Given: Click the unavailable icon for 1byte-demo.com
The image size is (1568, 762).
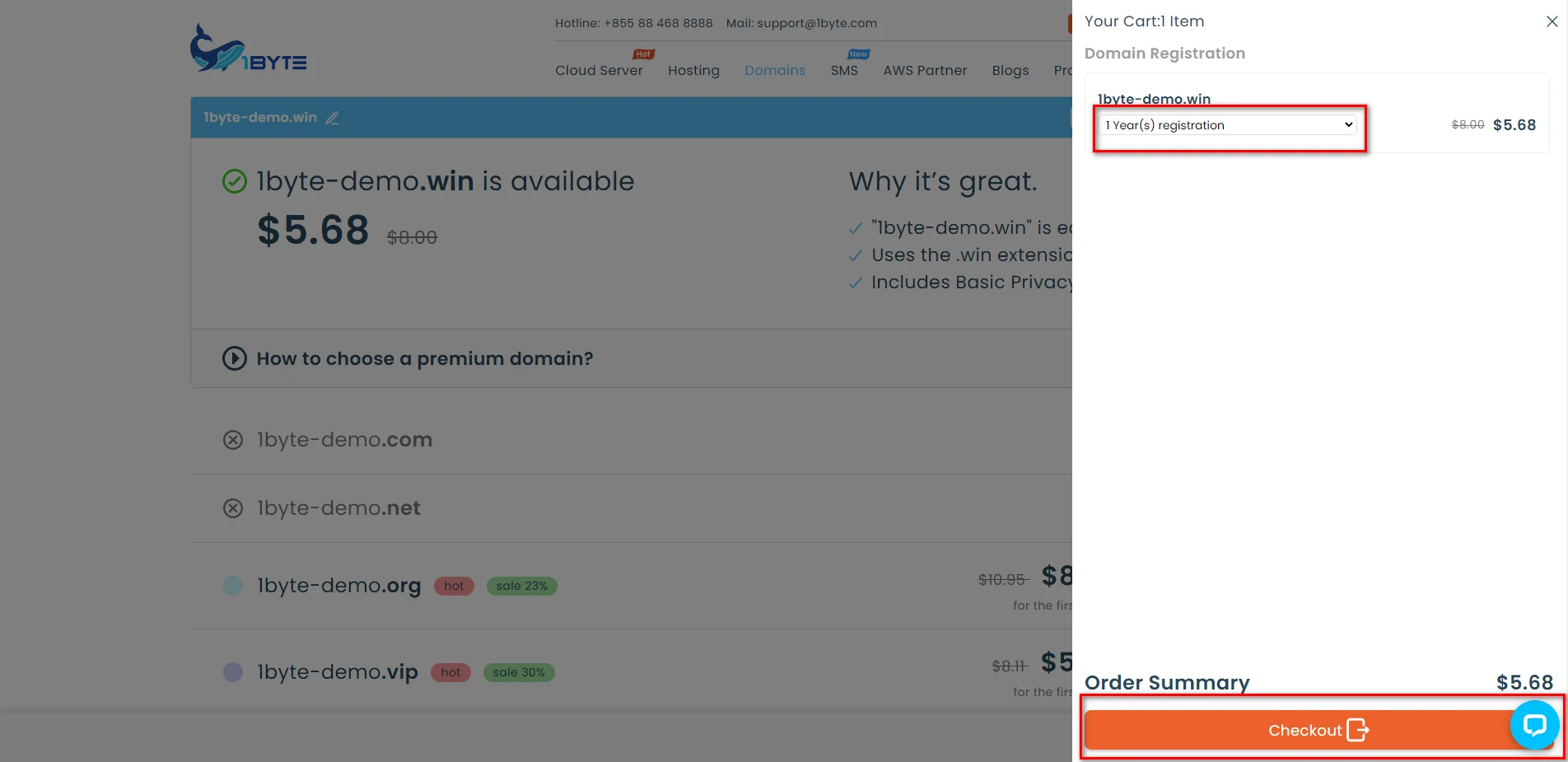Looking at the screenshot, I should [233, 440].
